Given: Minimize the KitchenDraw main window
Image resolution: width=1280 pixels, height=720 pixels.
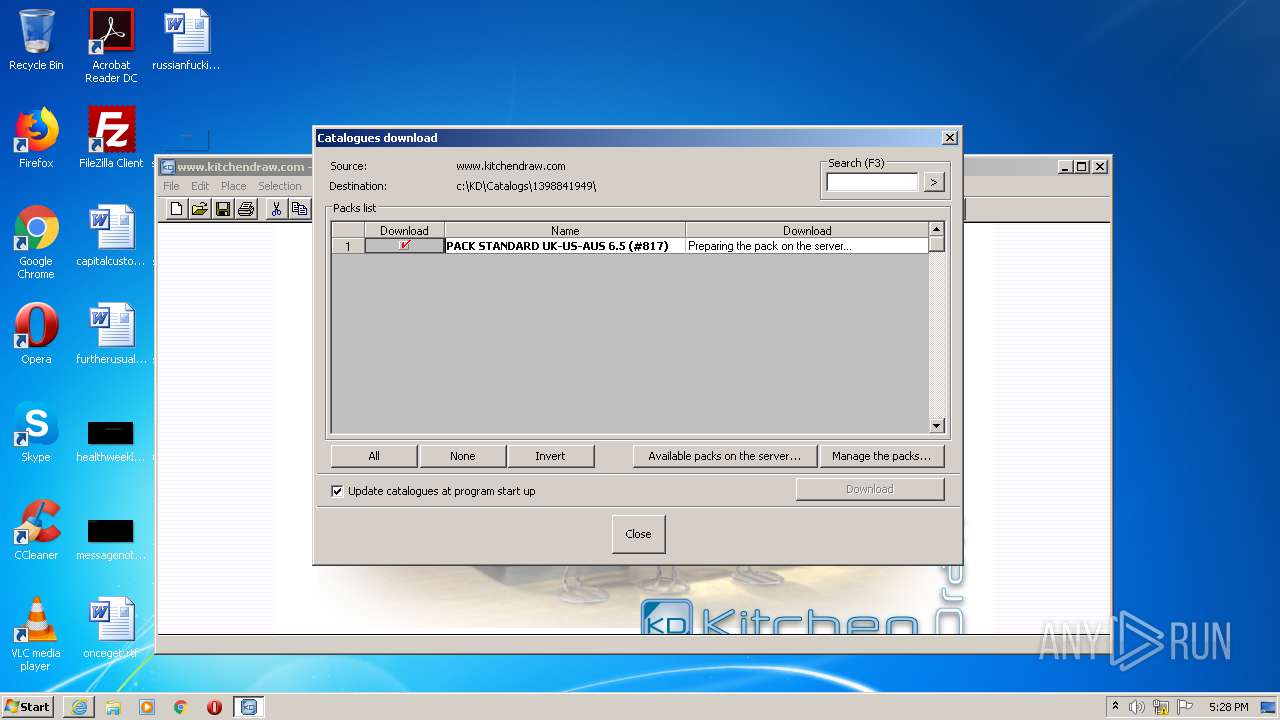Looking at the screenshot, I should (1065, 167).
